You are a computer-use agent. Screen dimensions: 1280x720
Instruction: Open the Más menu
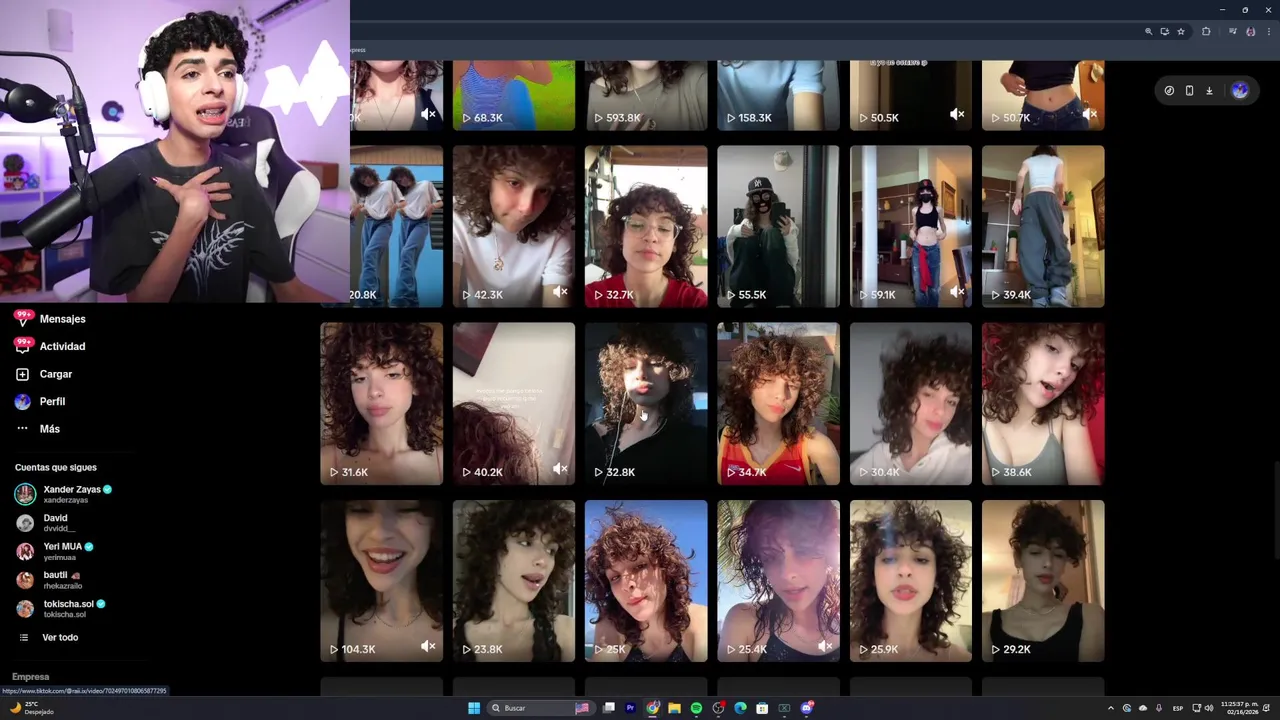pos(50,429)
